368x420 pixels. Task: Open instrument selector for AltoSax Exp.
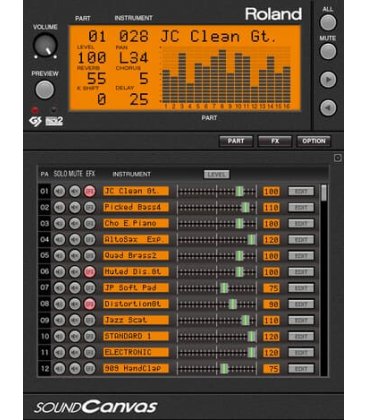(x=136, y=239)
